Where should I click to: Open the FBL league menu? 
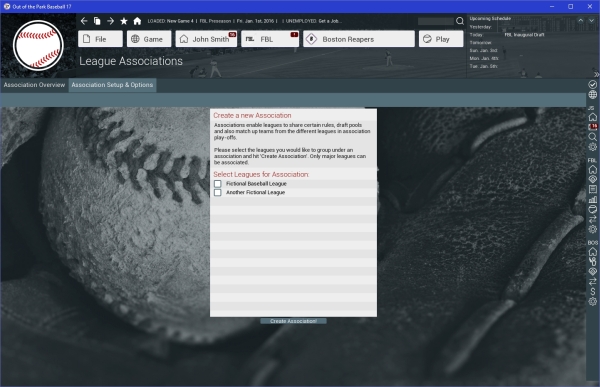click(270, 39)
